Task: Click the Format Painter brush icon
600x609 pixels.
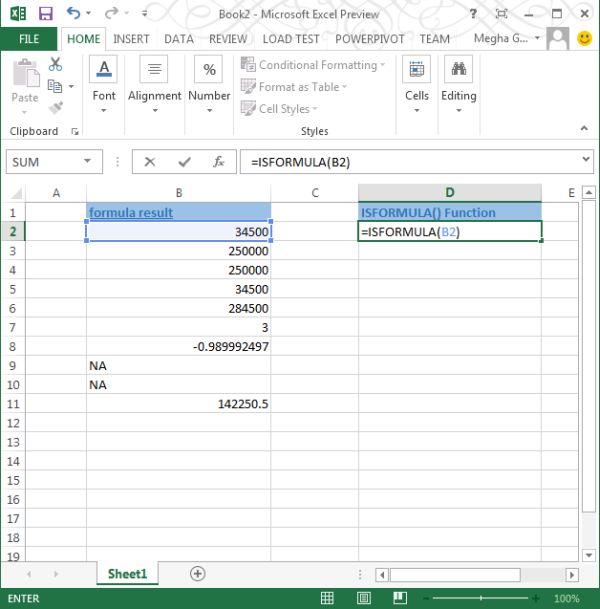Action: pos(56,108)
